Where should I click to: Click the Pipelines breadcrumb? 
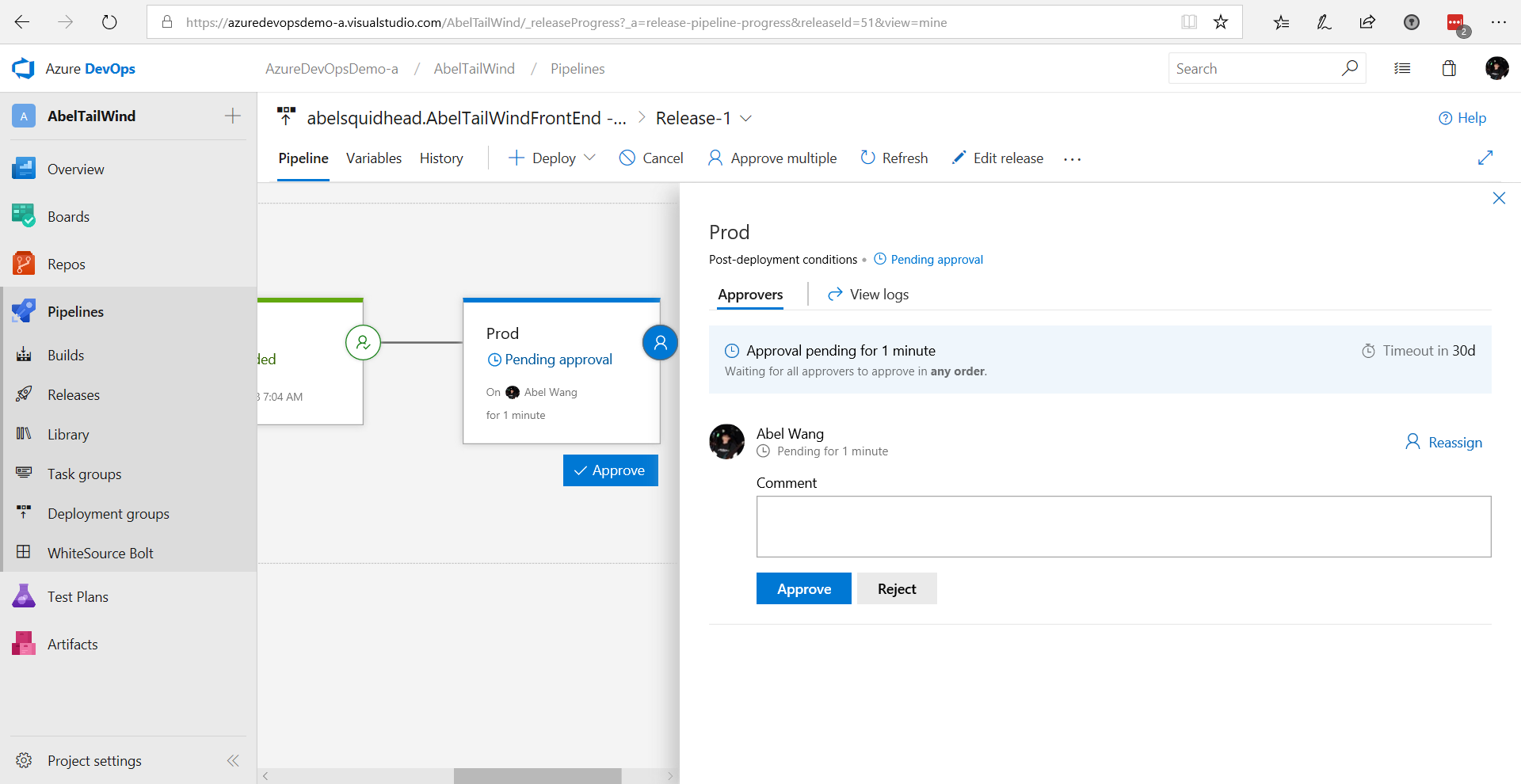[x=578, y=69]
